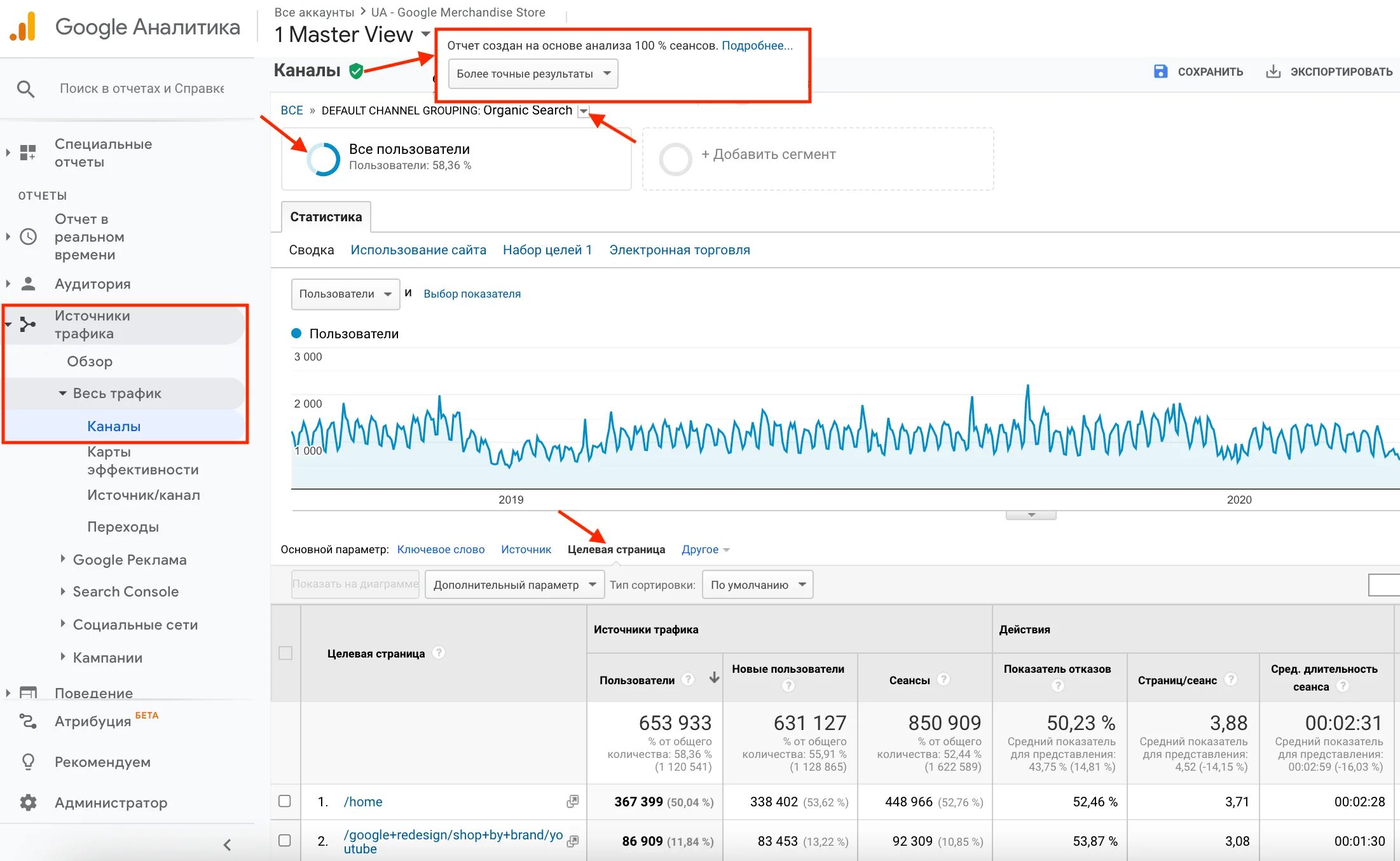Open shop+by+brand/youtube page external link icon
The height and width of the screenshot is (861, 1400).
(x=573, y=841)
